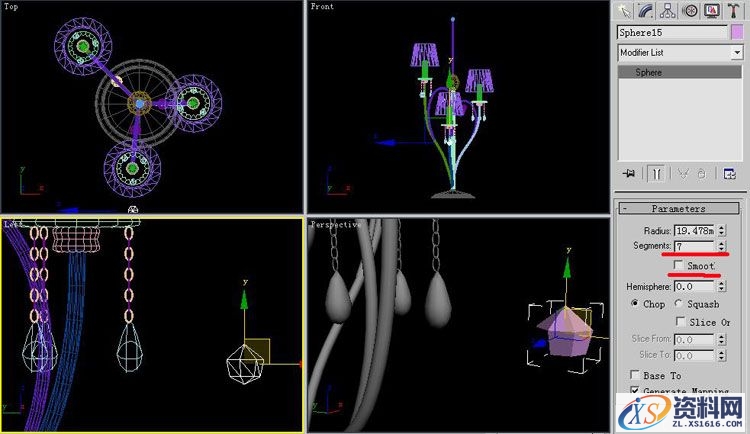Toggle Show End Result icon

pyautogui.click(x=657, y=173)
